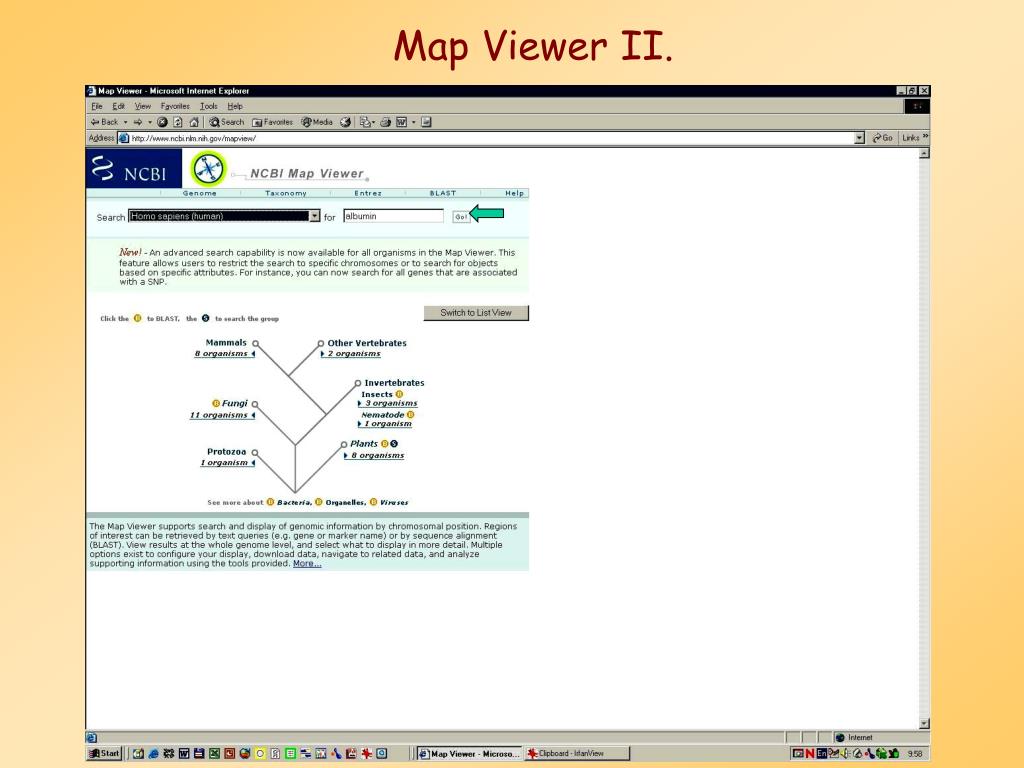Expand Mammals 8 organisms list
Viewport: 1024px width, 768px height.
click(225, 354)
